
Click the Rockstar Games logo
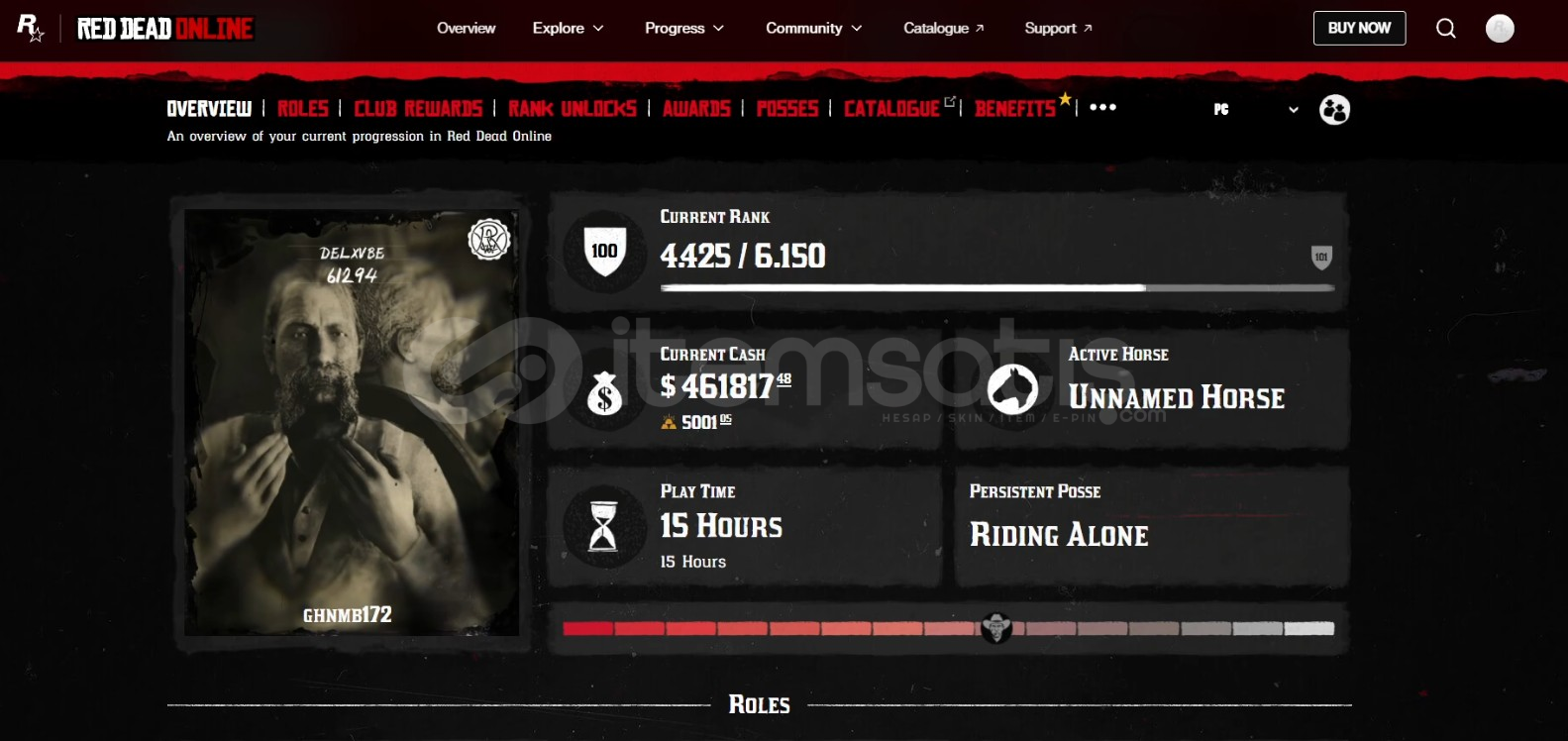point(31,28)
